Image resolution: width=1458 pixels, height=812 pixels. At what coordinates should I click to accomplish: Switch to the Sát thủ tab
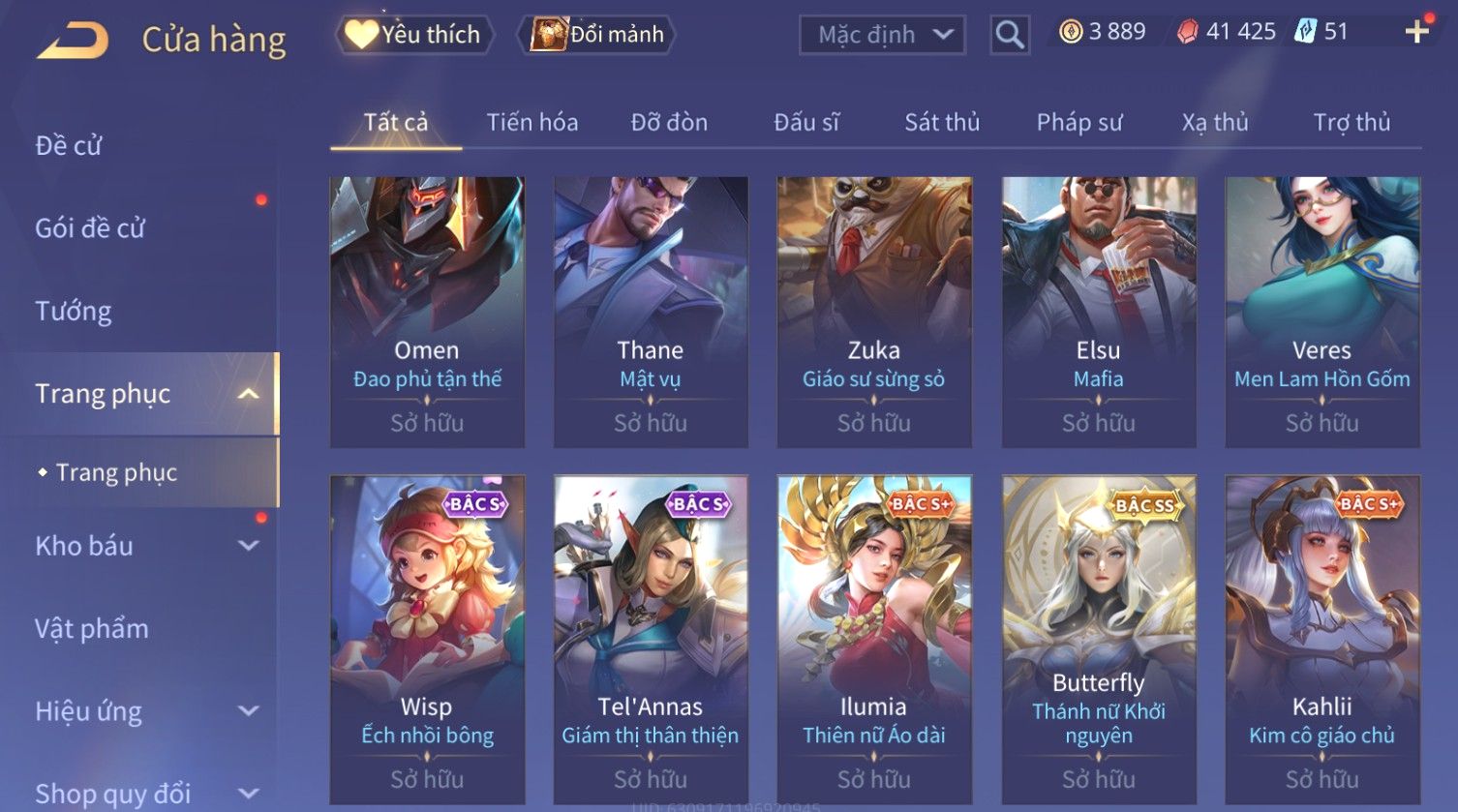tap(942, 123)
